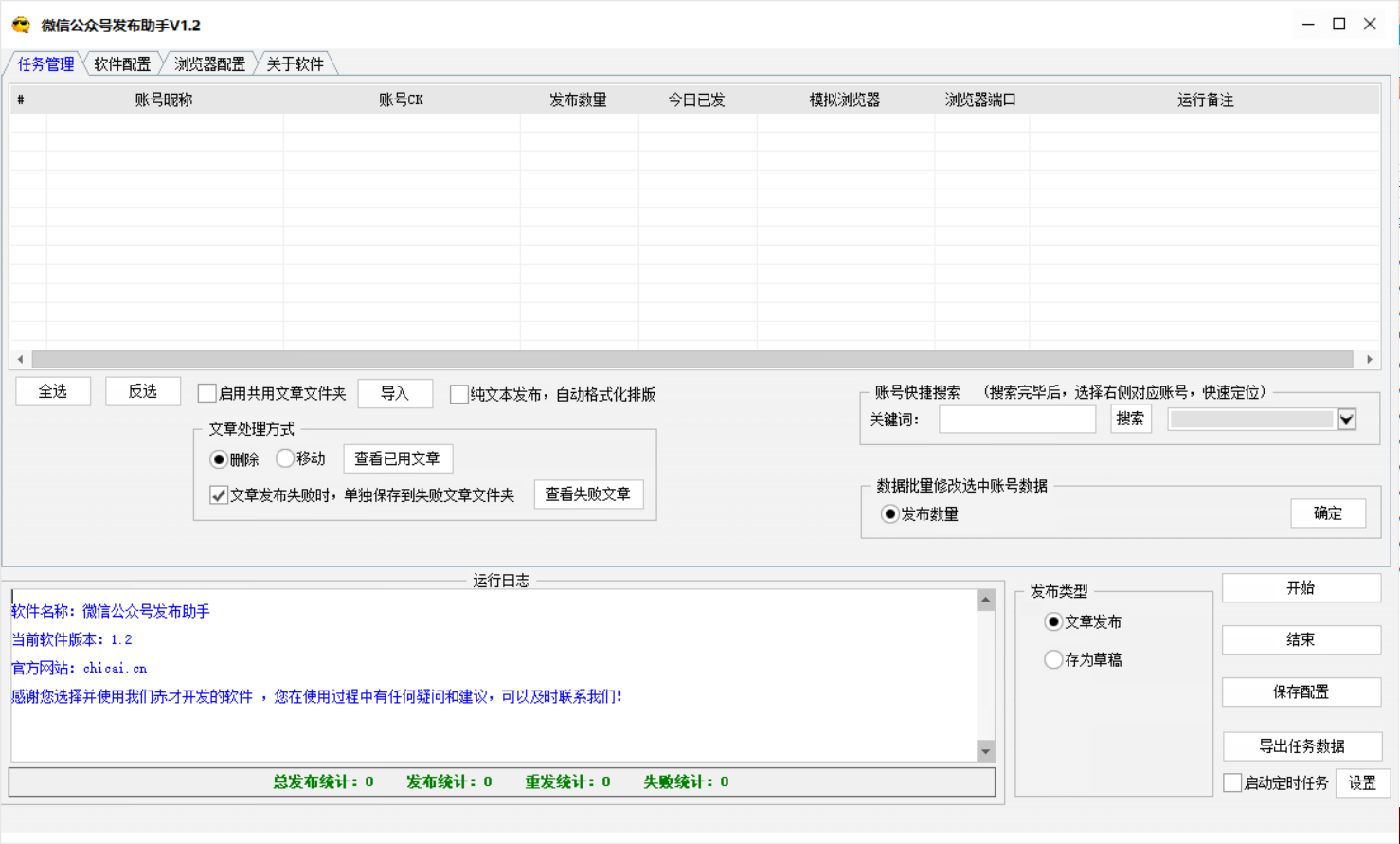Click the 导出任务数据 button
This screenshot has width=1400, height=844.
1301,745
